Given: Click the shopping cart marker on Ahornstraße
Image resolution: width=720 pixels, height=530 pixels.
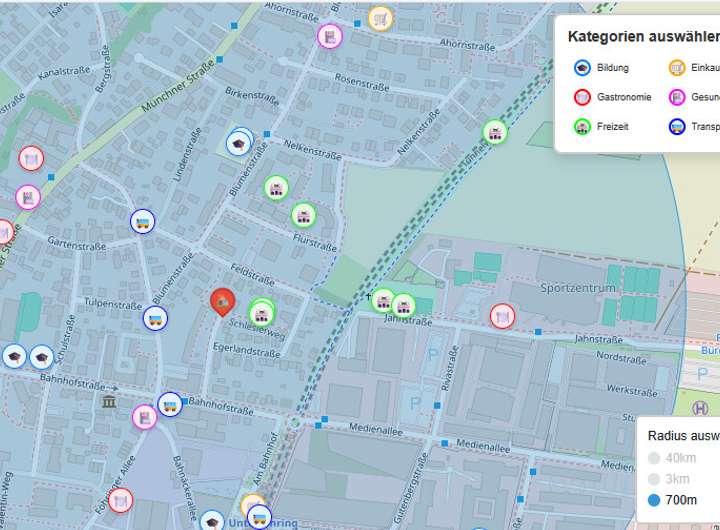Looking at the screenshot, I should click(380, 19).
